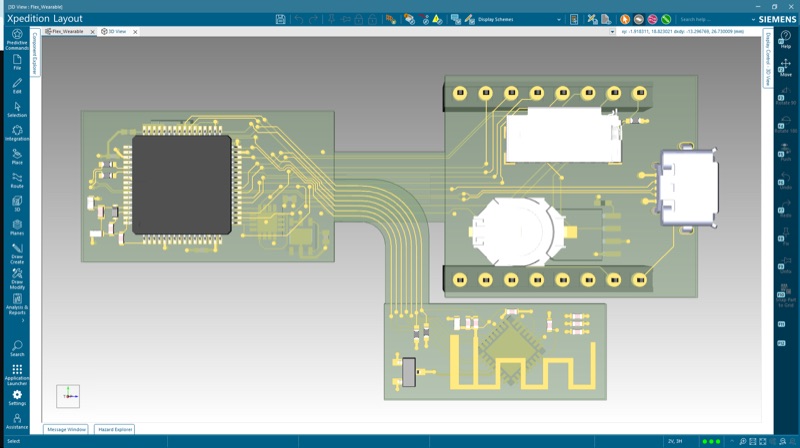
Task: Click the zoom magnifier status bar icon
Action: 743,441
